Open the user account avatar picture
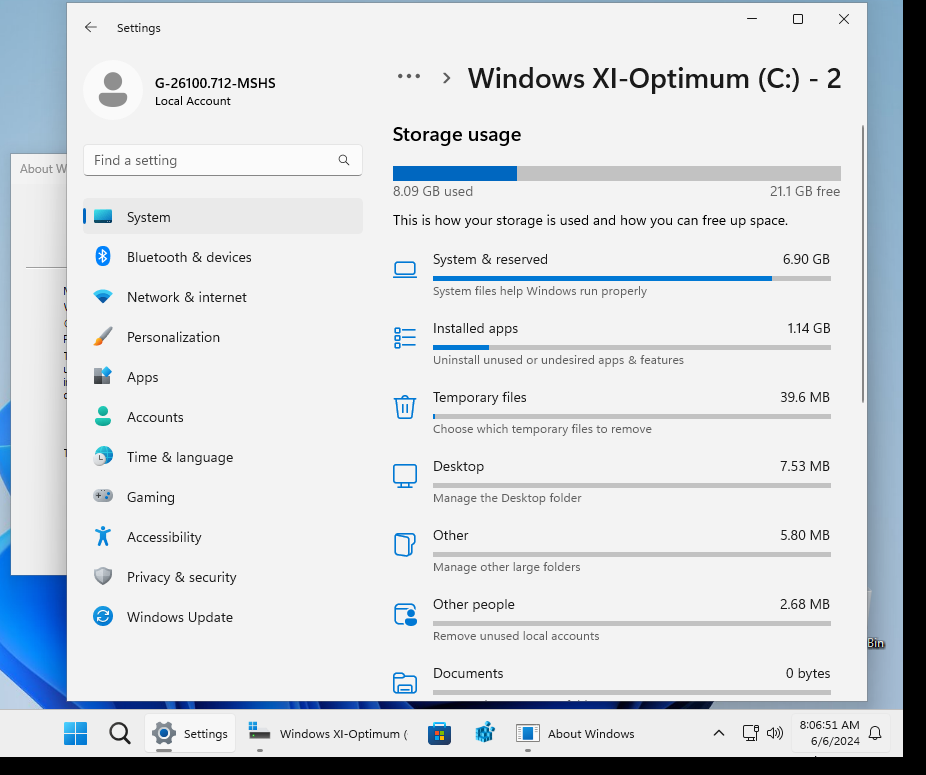 113,90
